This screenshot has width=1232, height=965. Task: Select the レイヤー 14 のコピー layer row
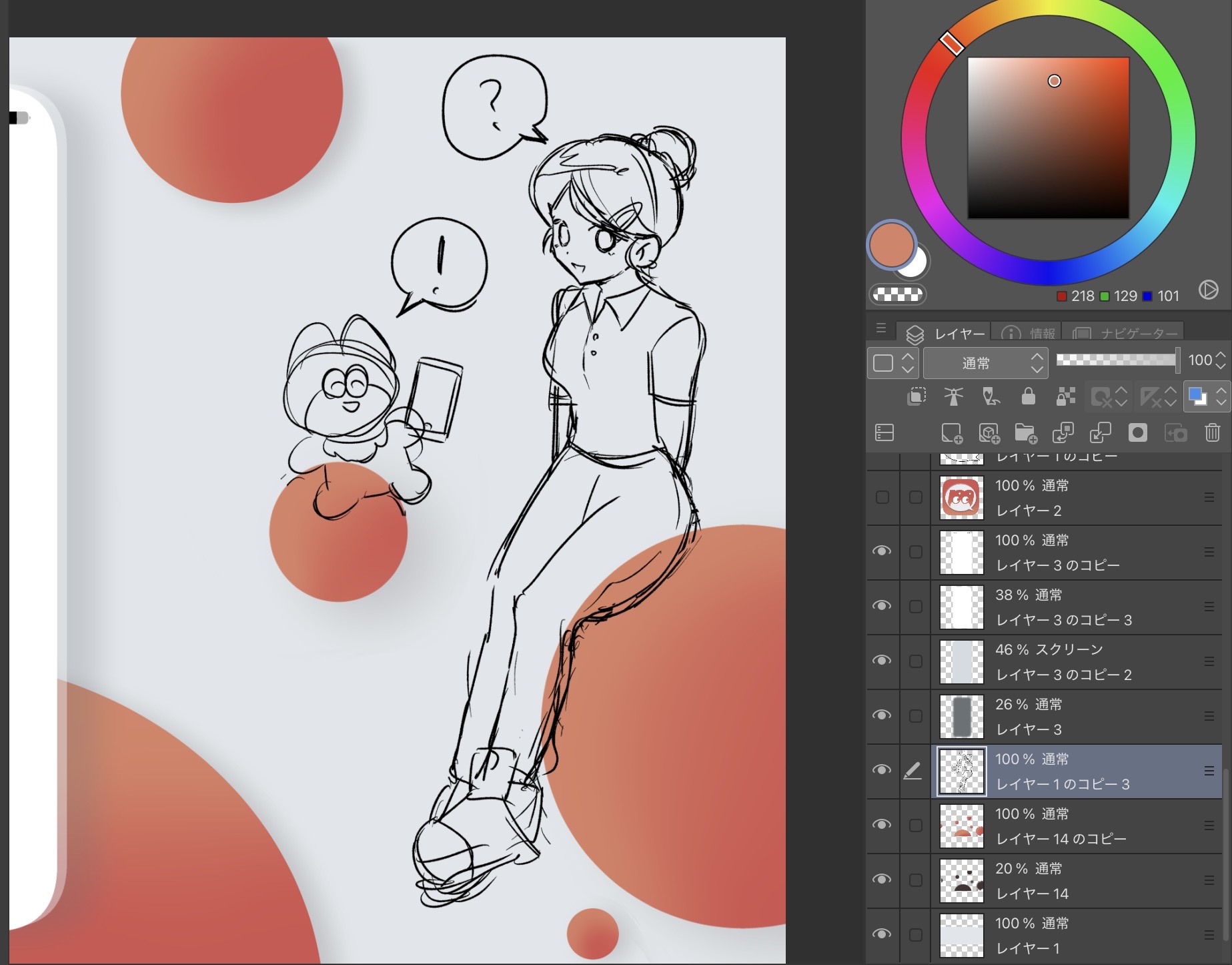click(x=1077, y=826)
